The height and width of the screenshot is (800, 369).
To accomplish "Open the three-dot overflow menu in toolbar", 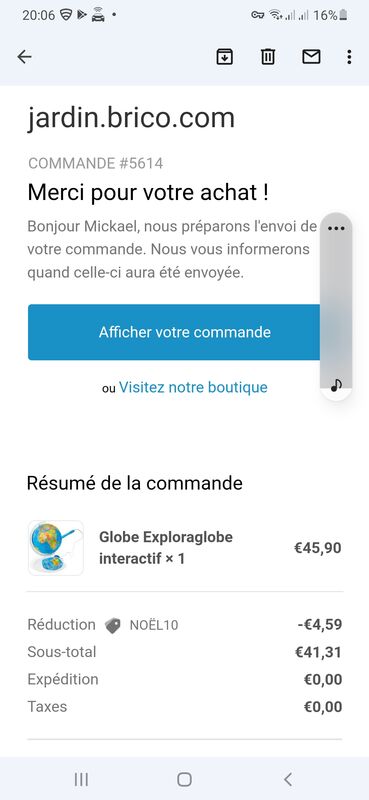I will click(x=349, y=57).
